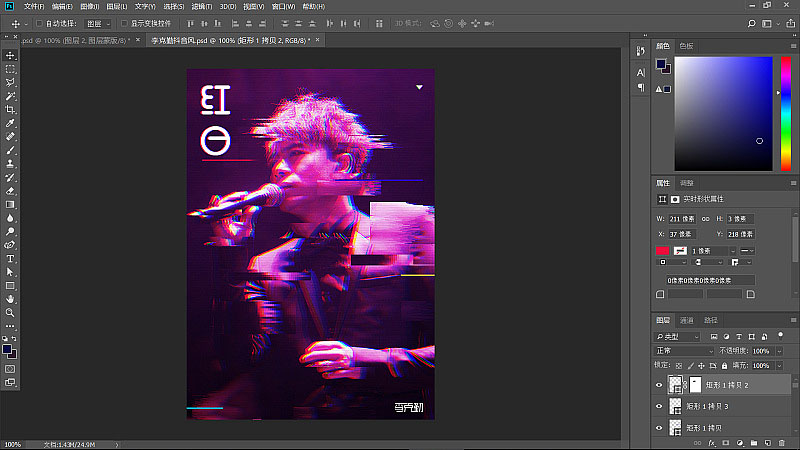
Task: Select the Eraser tool
Action: [10, 191]
